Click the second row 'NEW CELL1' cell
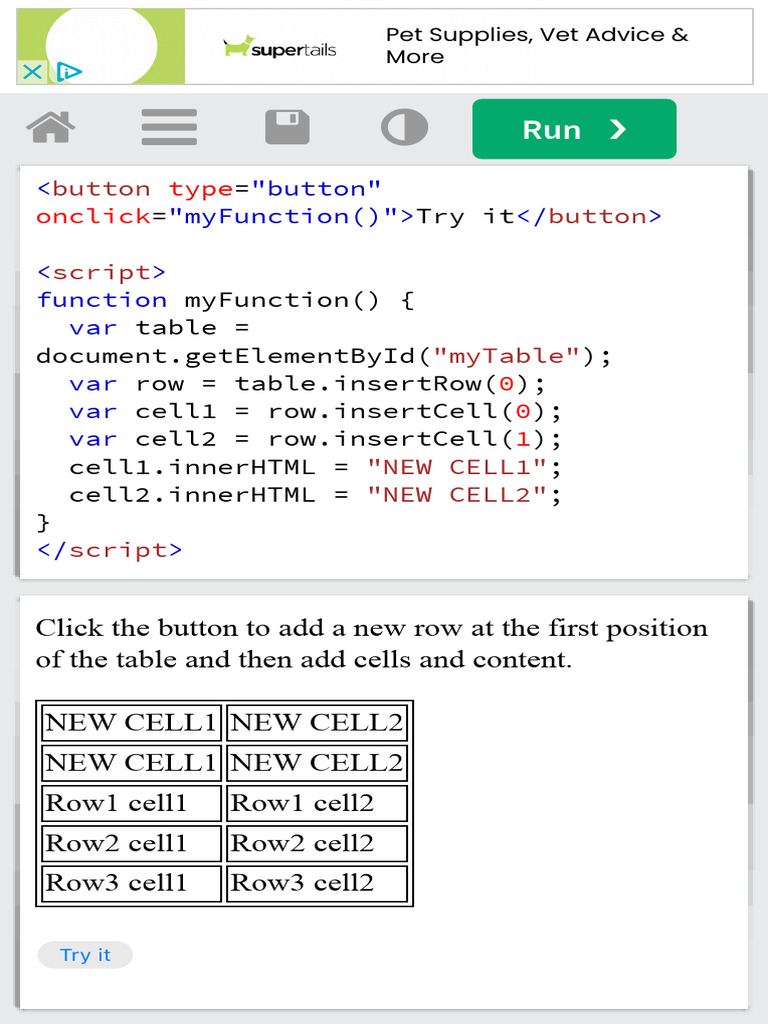Screen dimensions: 768x1024 coord(131,762)
